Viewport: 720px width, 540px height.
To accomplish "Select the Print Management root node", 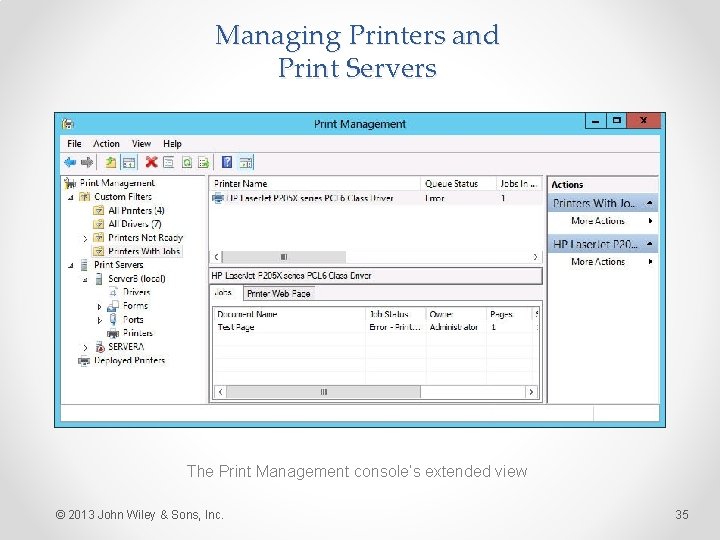I will click(x=117, y=183).
